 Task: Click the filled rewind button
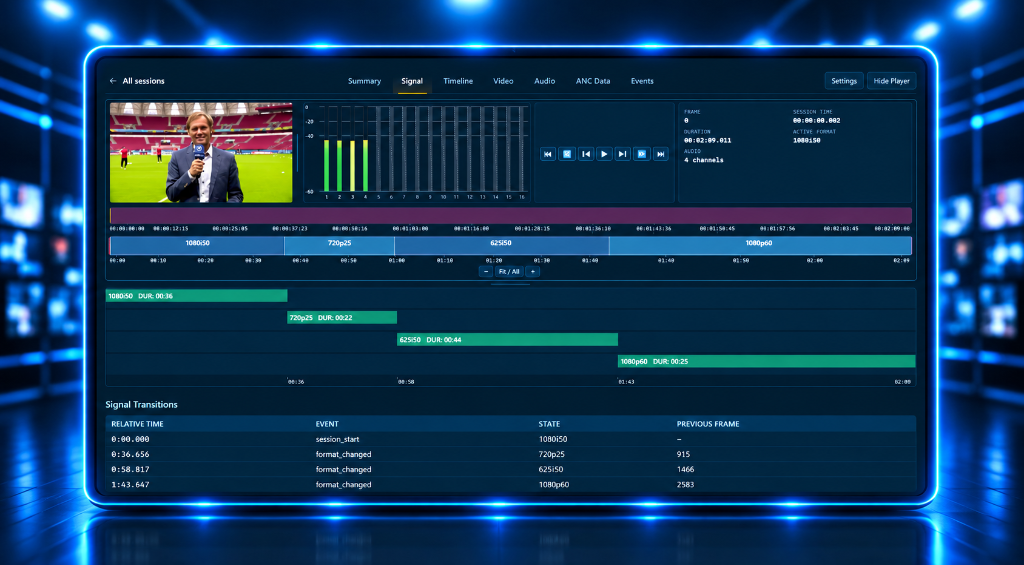[x=567, y=154]
